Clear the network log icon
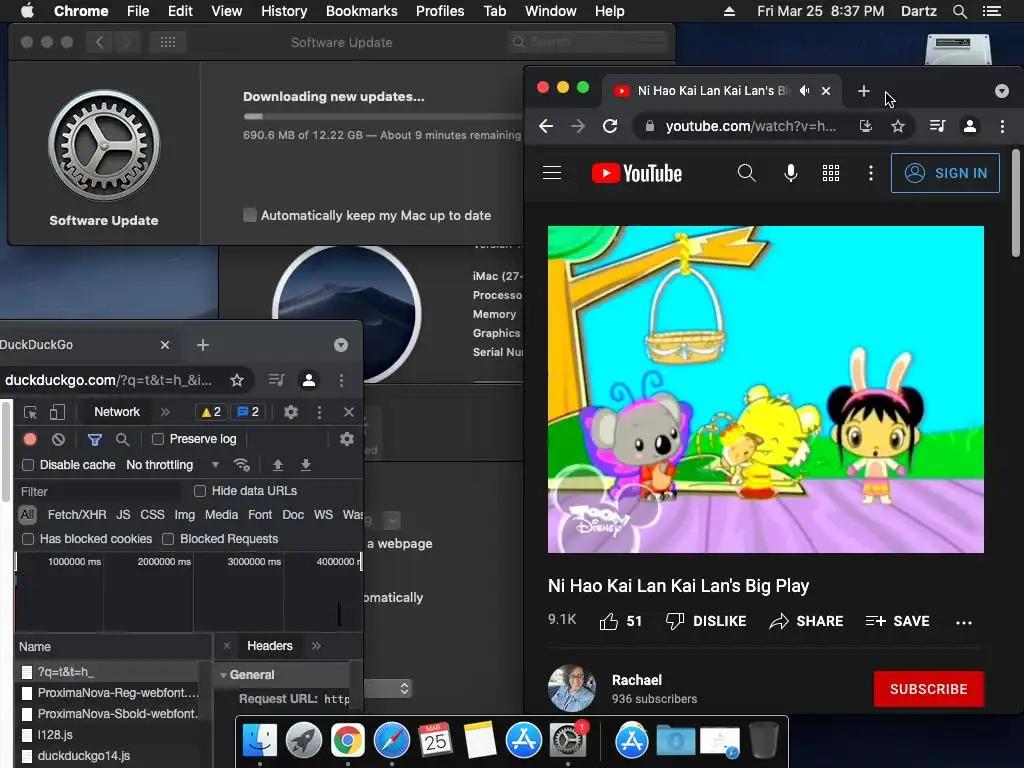Image resolution: width=1024 pixels, height=768 pixels. point(58,439)
